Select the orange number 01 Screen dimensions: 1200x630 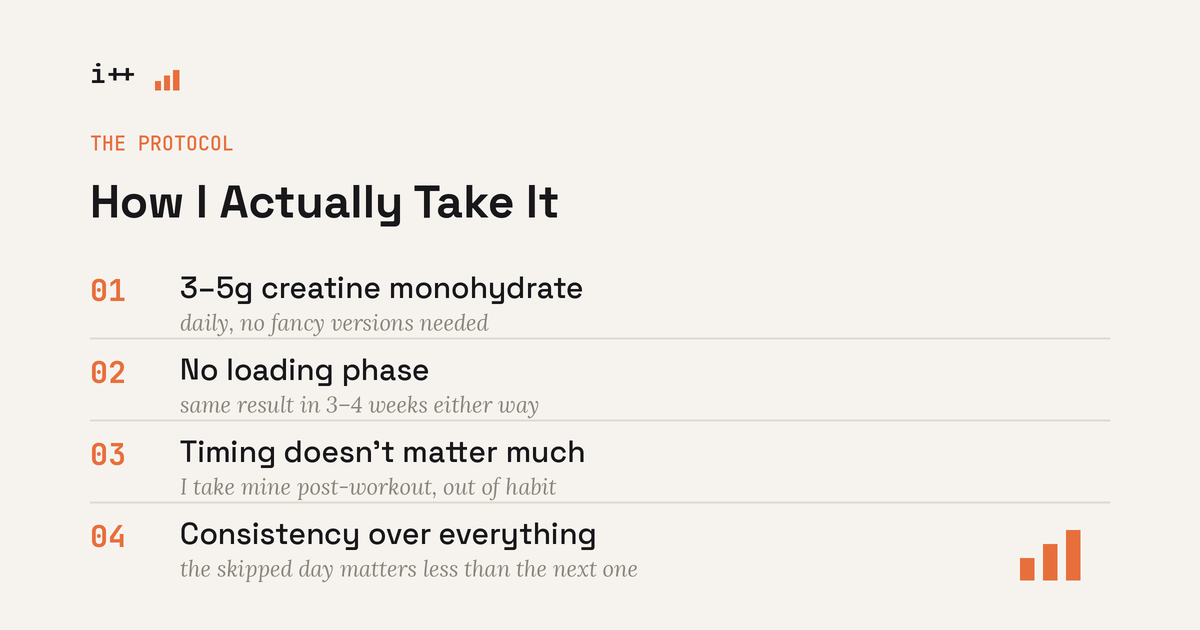[x=108, y=291]
